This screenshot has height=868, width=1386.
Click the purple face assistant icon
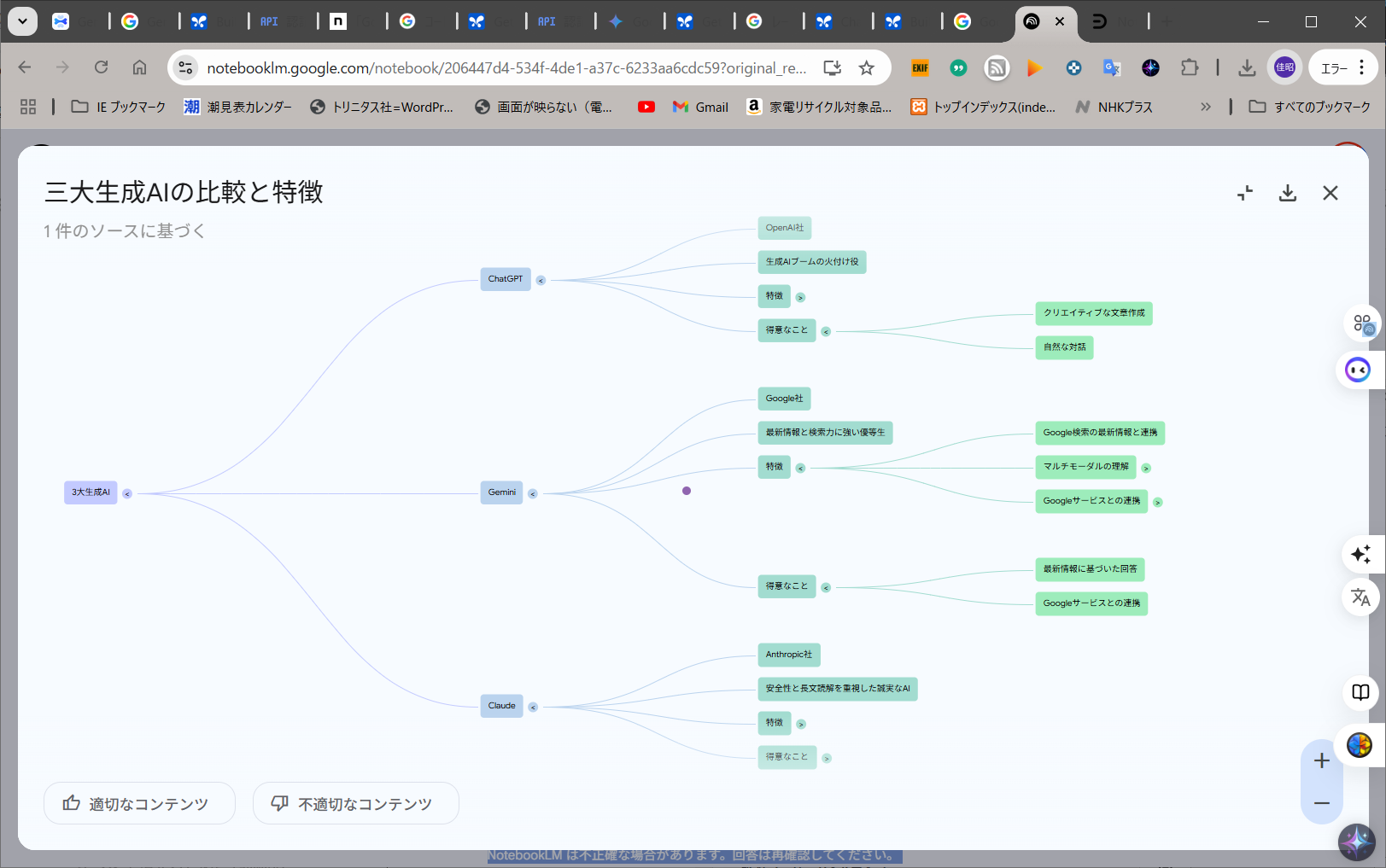tap(1358, 370)
